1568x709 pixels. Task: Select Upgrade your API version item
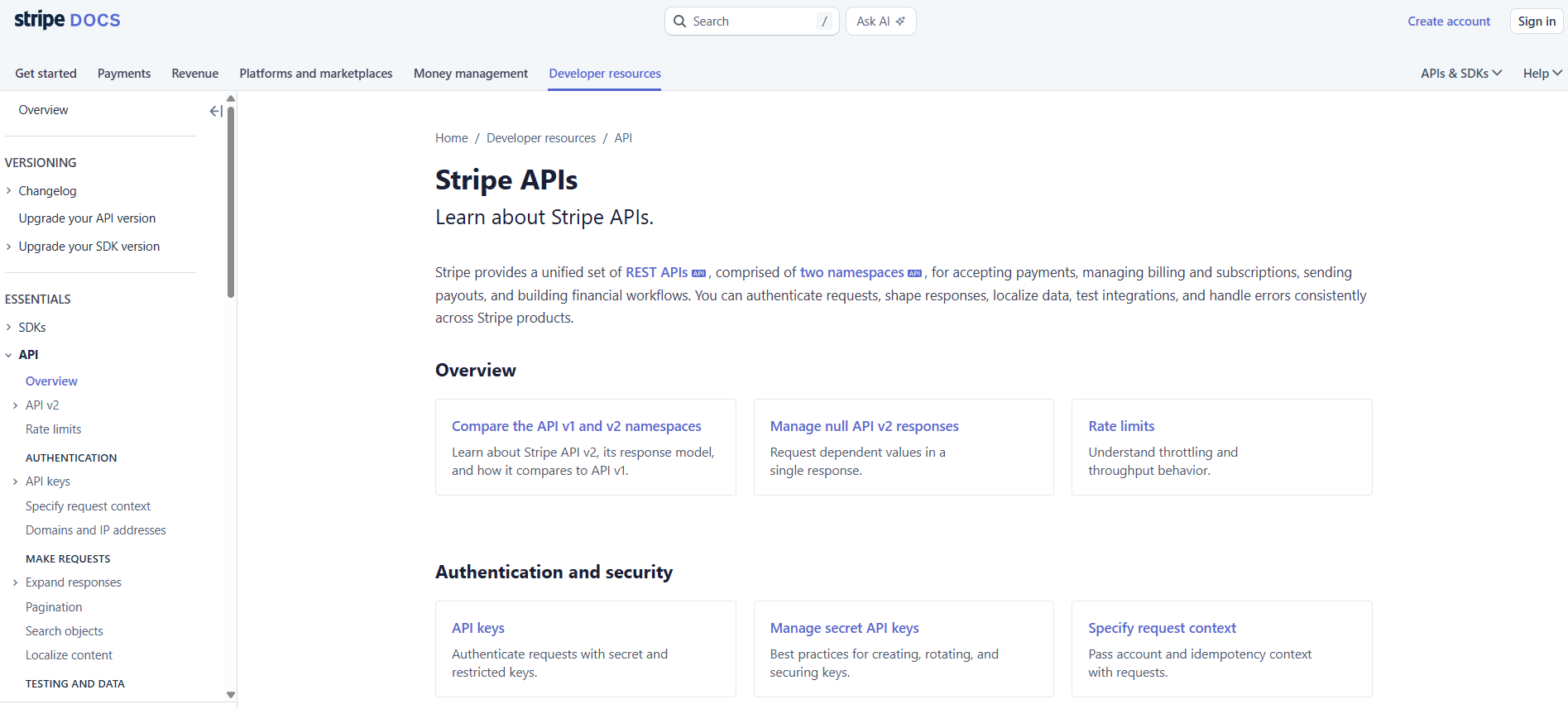87,218
